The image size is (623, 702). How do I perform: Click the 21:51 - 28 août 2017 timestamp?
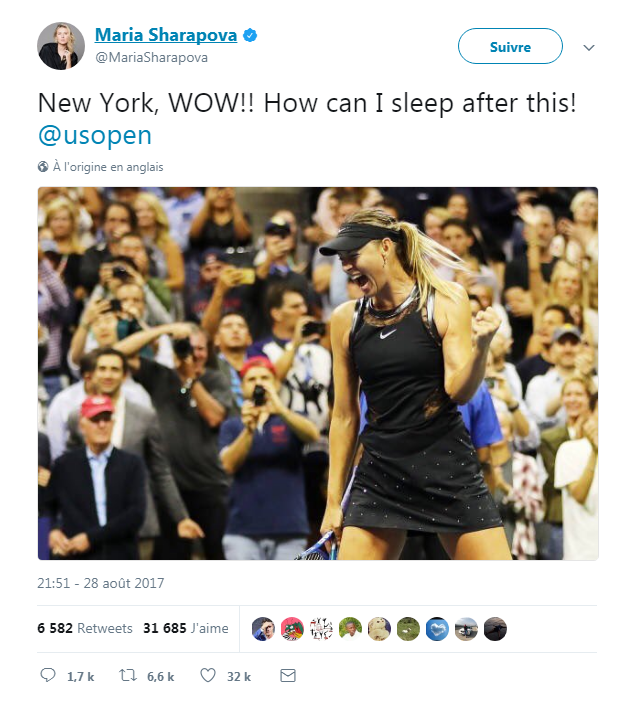point(101,583)
